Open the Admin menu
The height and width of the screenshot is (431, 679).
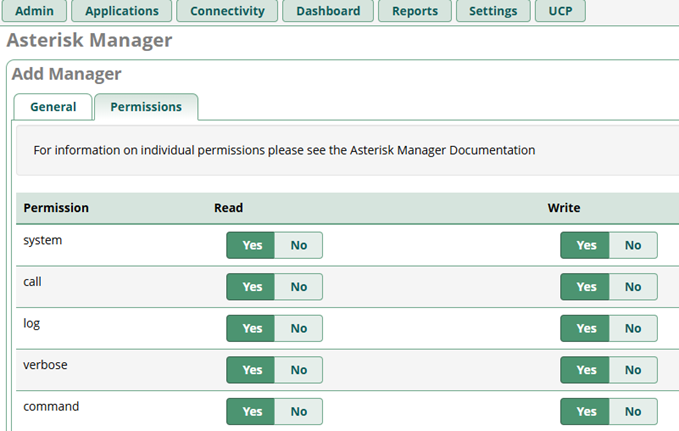[x=34, y=11]
